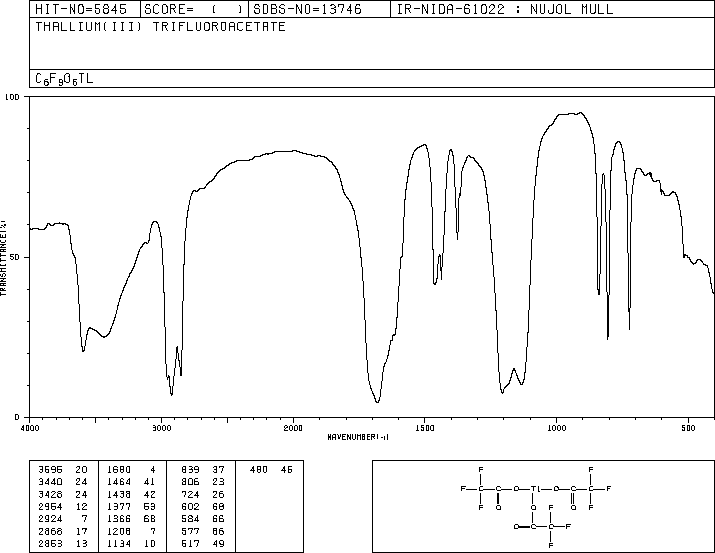Click transmittance value 4 beside 1680

[152, 470]
